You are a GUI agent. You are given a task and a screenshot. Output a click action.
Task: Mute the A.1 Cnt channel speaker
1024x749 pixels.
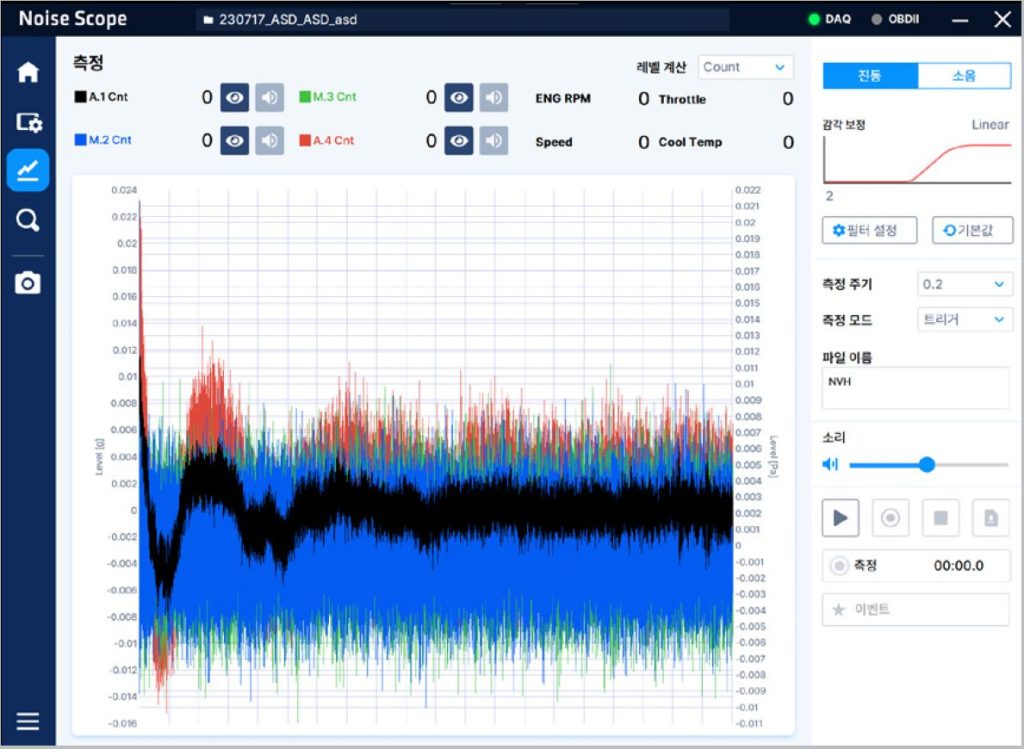tap(269, 98)
